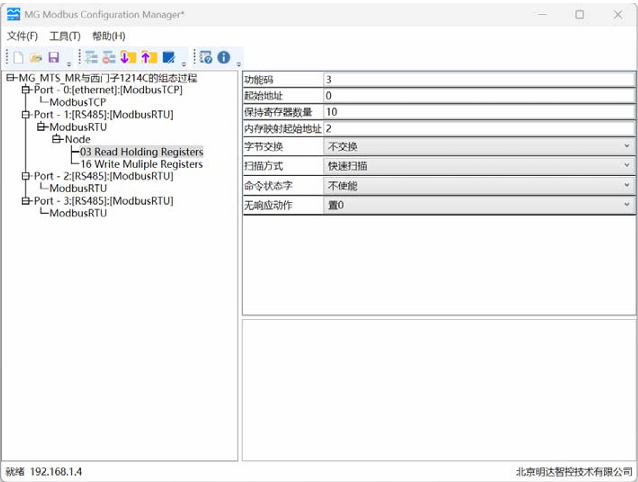This screenshot has height=482, width=638.
Task: Select 16 Write Muliple Registers item
Action: click(x=141, y=164)
